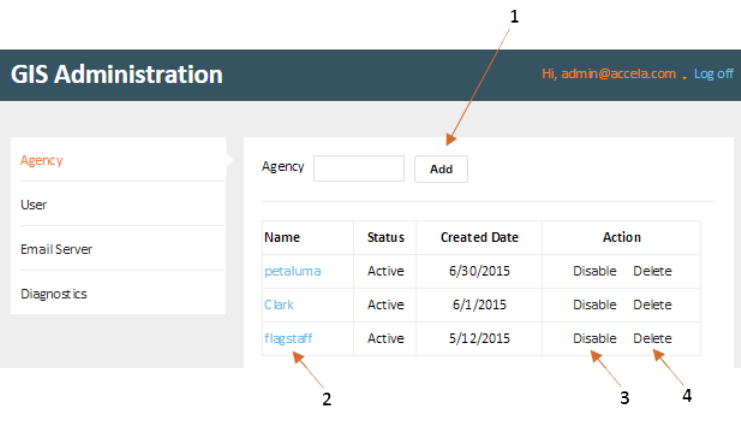Open the flagstaff agency link

point(288,339)
